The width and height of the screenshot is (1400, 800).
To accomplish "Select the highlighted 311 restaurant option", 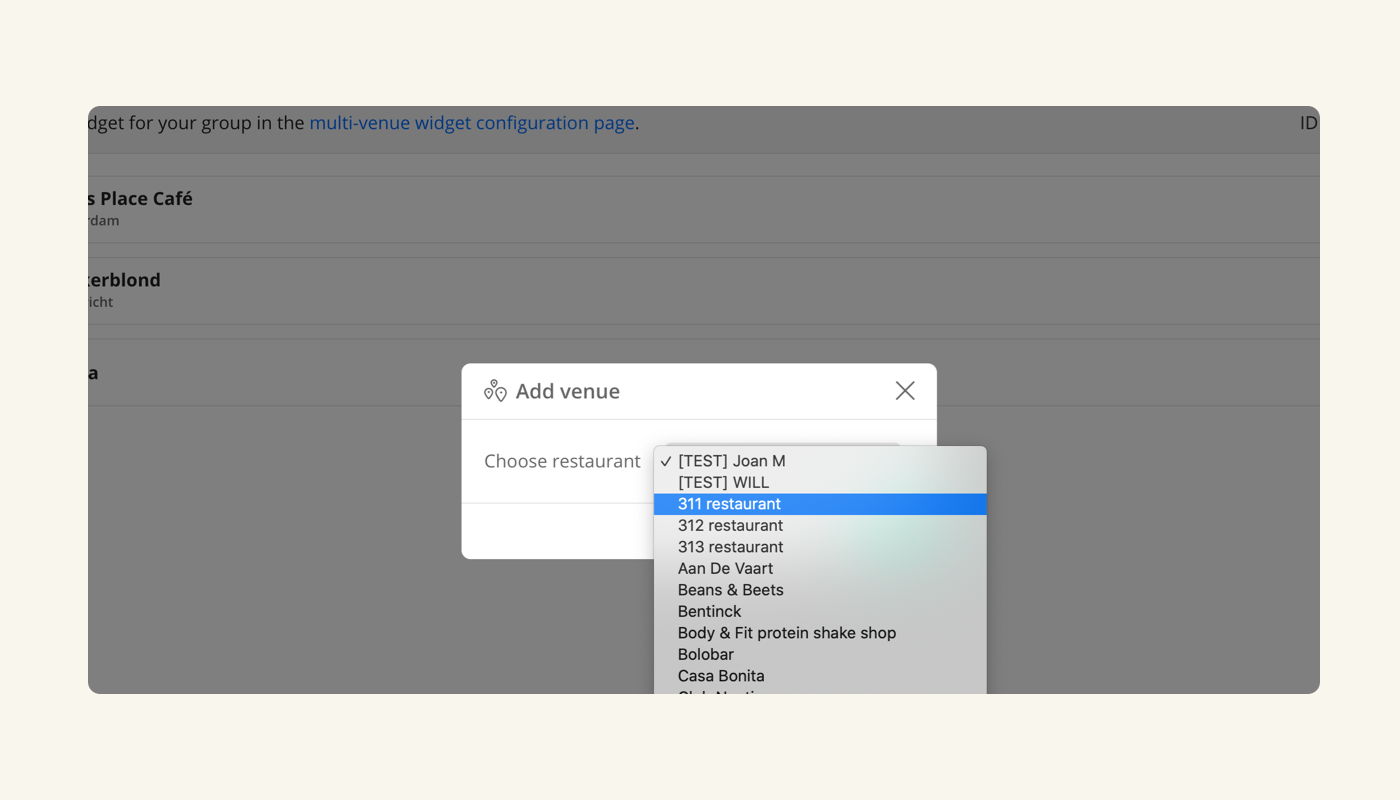I will pos(729,504).
